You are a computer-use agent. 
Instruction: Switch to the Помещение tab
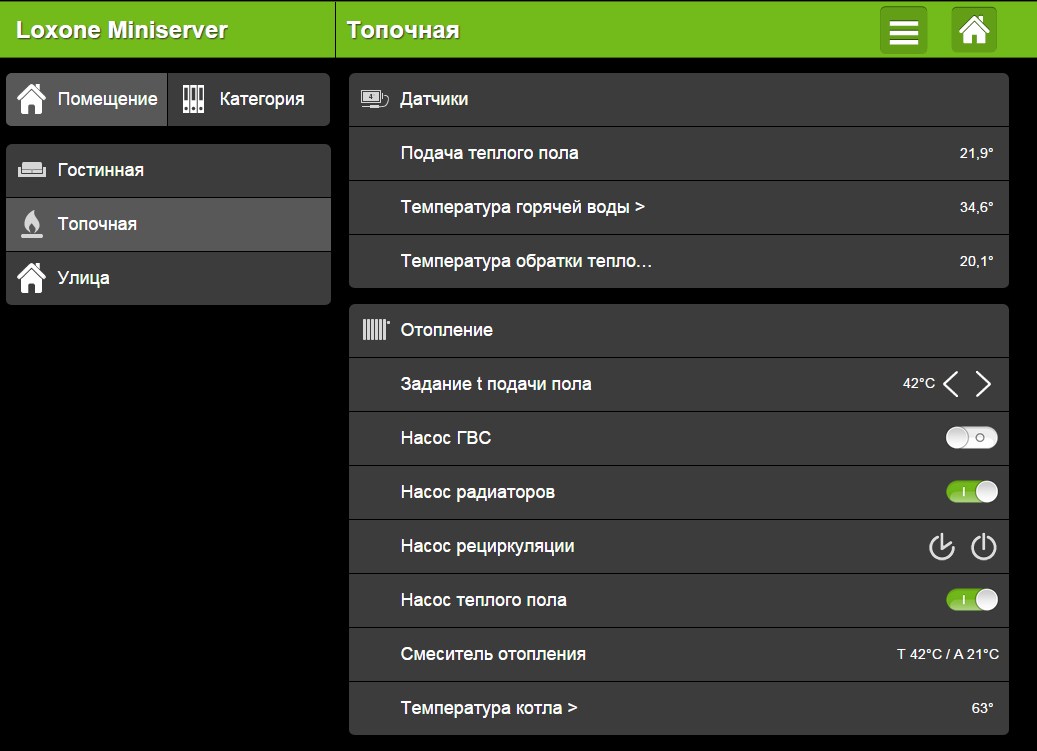coord(87,99)
